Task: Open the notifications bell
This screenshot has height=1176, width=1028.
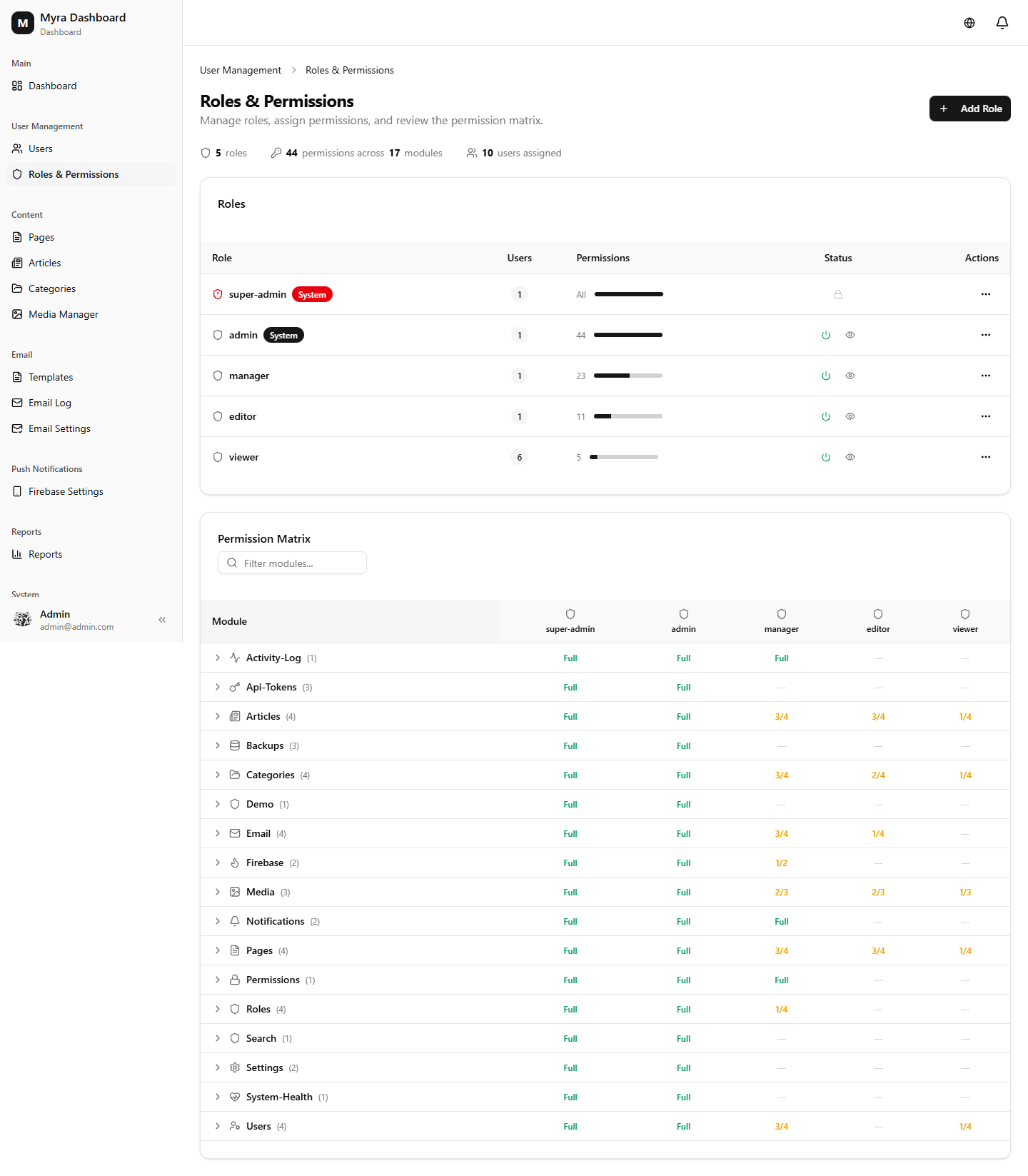Action: (1002, 23)
